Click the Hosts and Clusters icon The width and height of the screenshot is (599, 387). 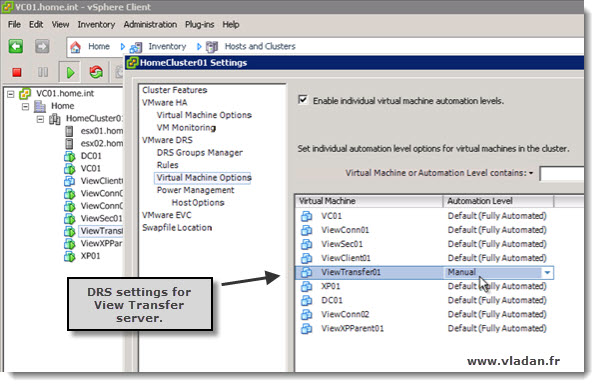pyautogui.click(x=212, y=47)
